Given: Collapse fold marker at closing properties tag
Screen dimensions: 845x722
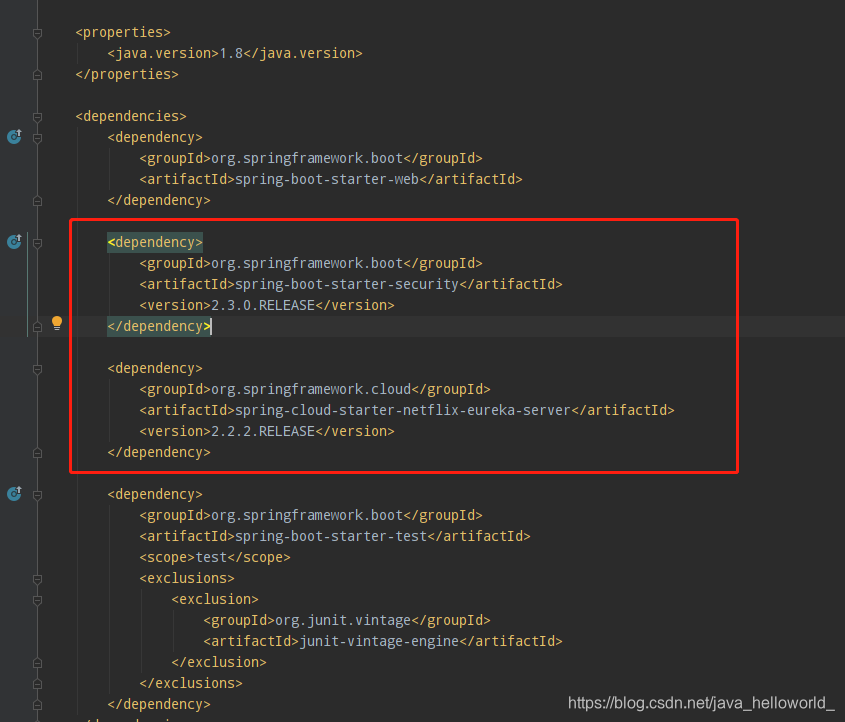Looking at the screenshot, I should point(37,75).
